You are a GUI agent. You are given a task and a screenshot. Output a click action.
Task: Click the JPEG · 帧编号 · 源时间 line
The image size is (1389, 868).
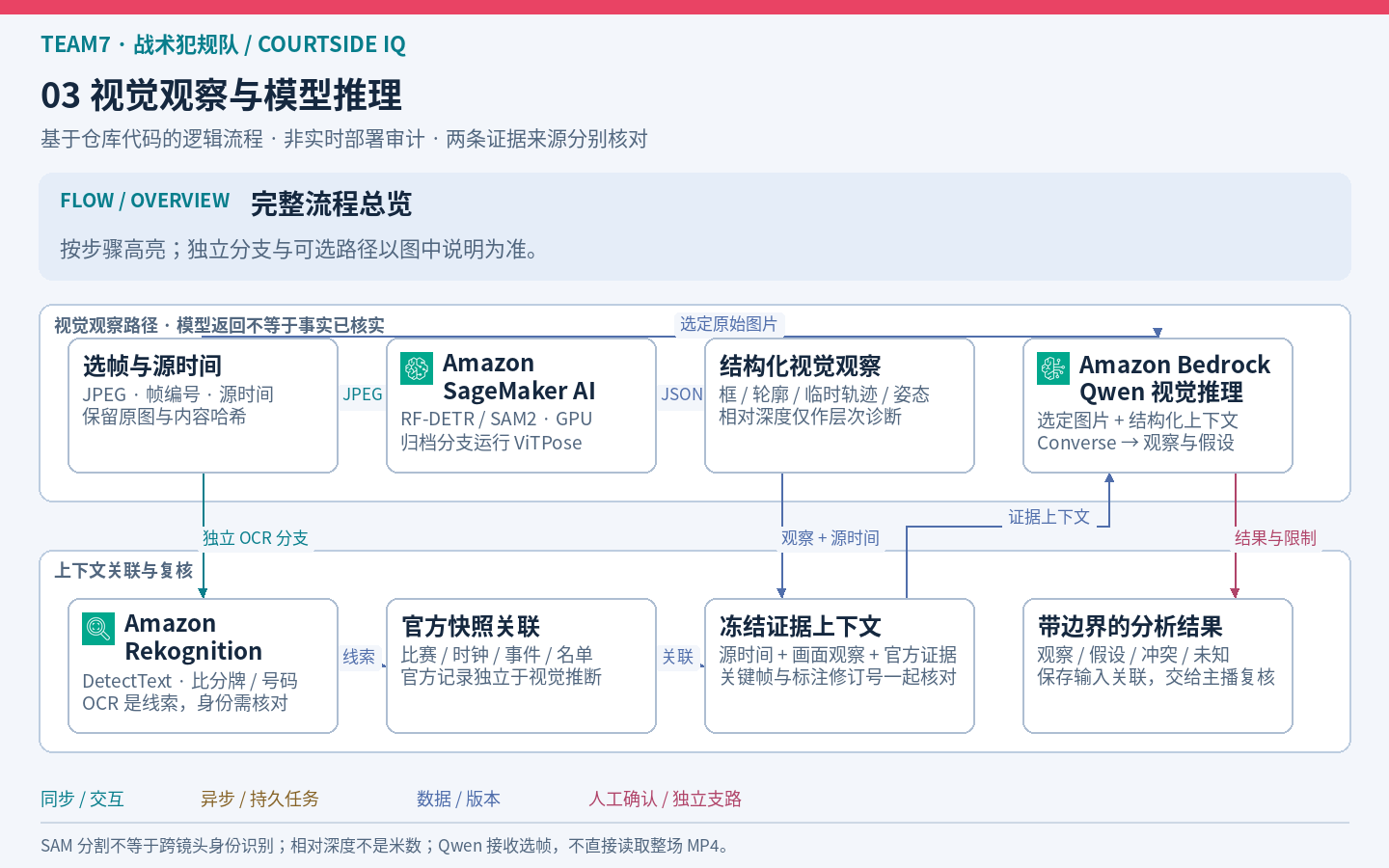(177, 394)
